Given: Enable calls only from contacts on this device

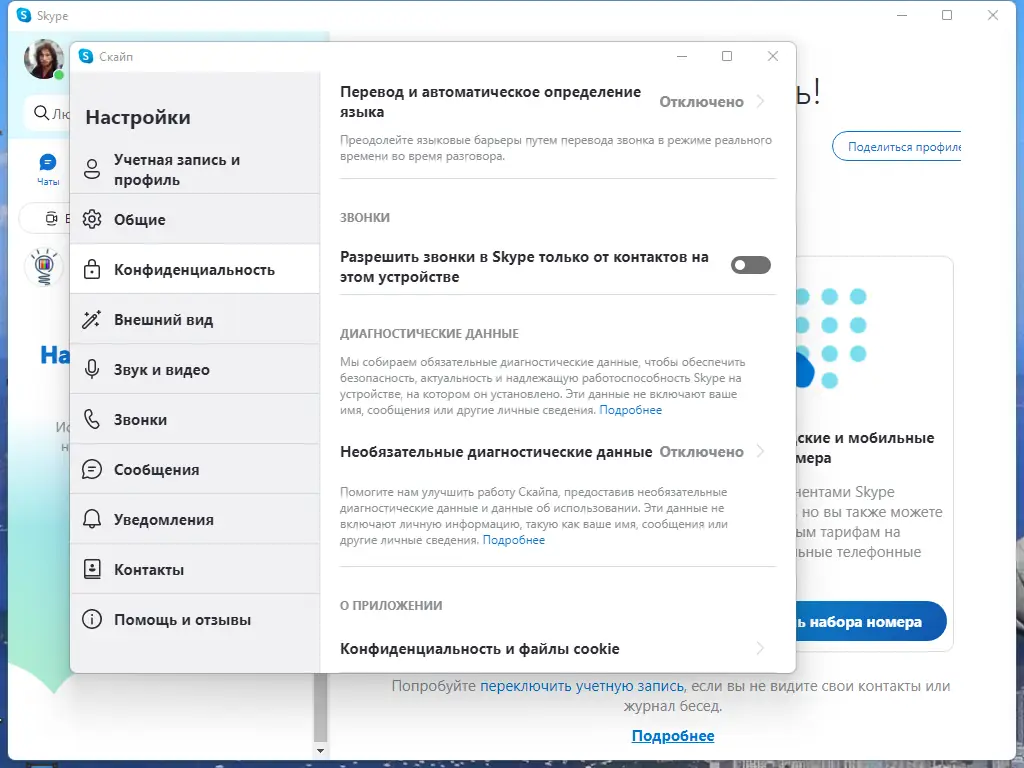Looking at the screenshot, I should pyautogui.click(x=750, y=265).
